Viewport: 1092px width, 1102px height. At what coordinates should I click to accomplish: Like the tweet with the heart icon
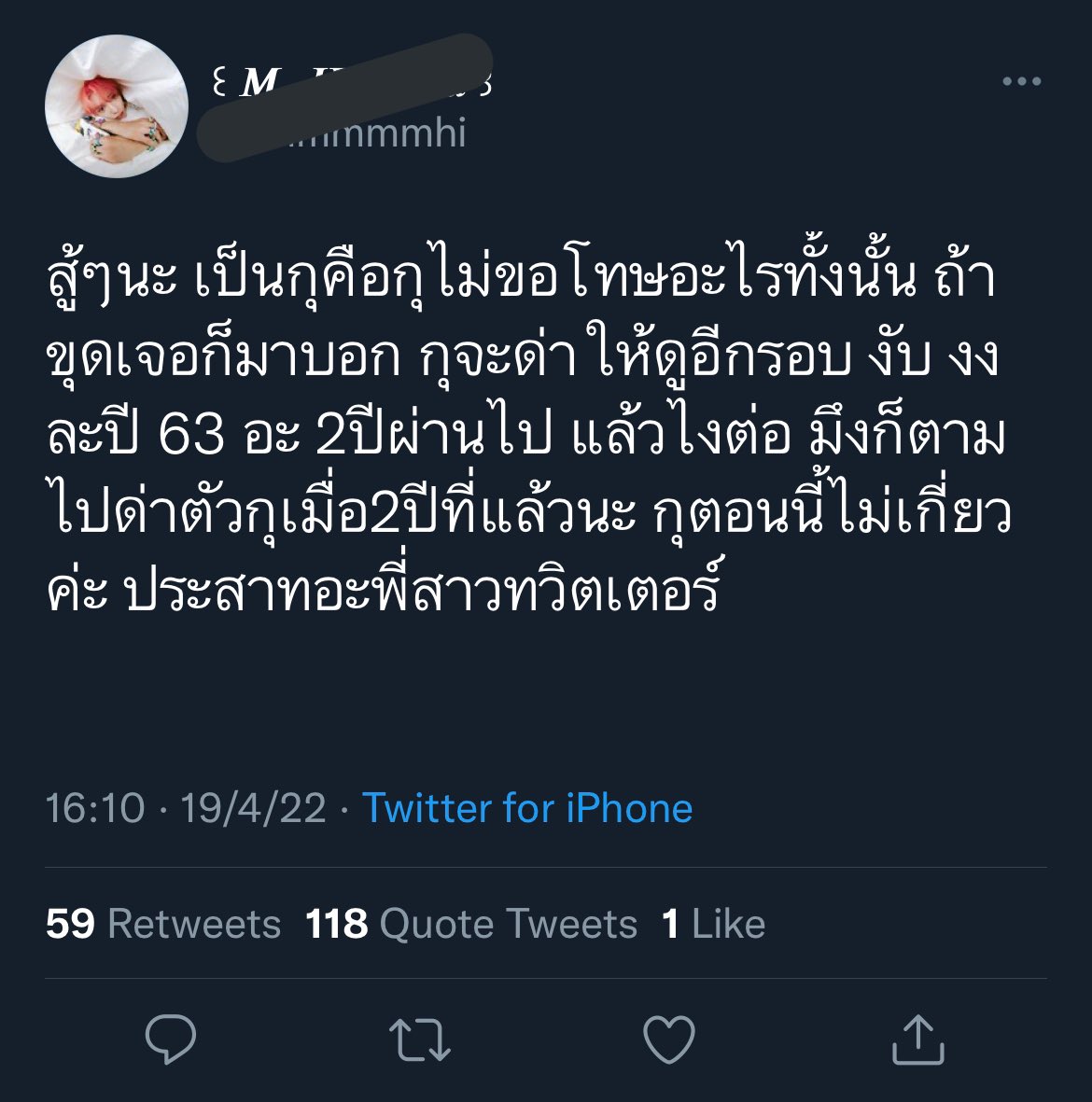coord(668,1039)
